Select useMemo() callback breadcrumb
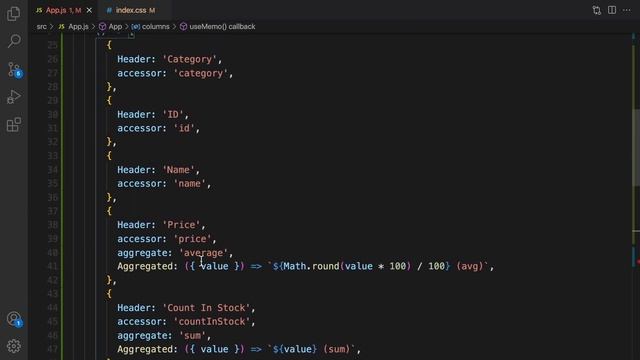Screen dimensions: 640x360 (x=218, y=27)
